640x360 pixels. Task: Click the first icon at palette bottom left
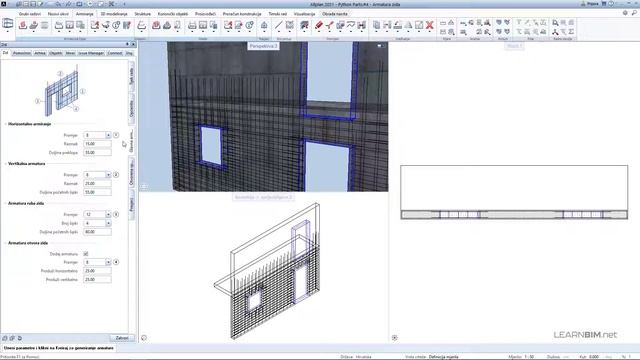pos(5,338)
